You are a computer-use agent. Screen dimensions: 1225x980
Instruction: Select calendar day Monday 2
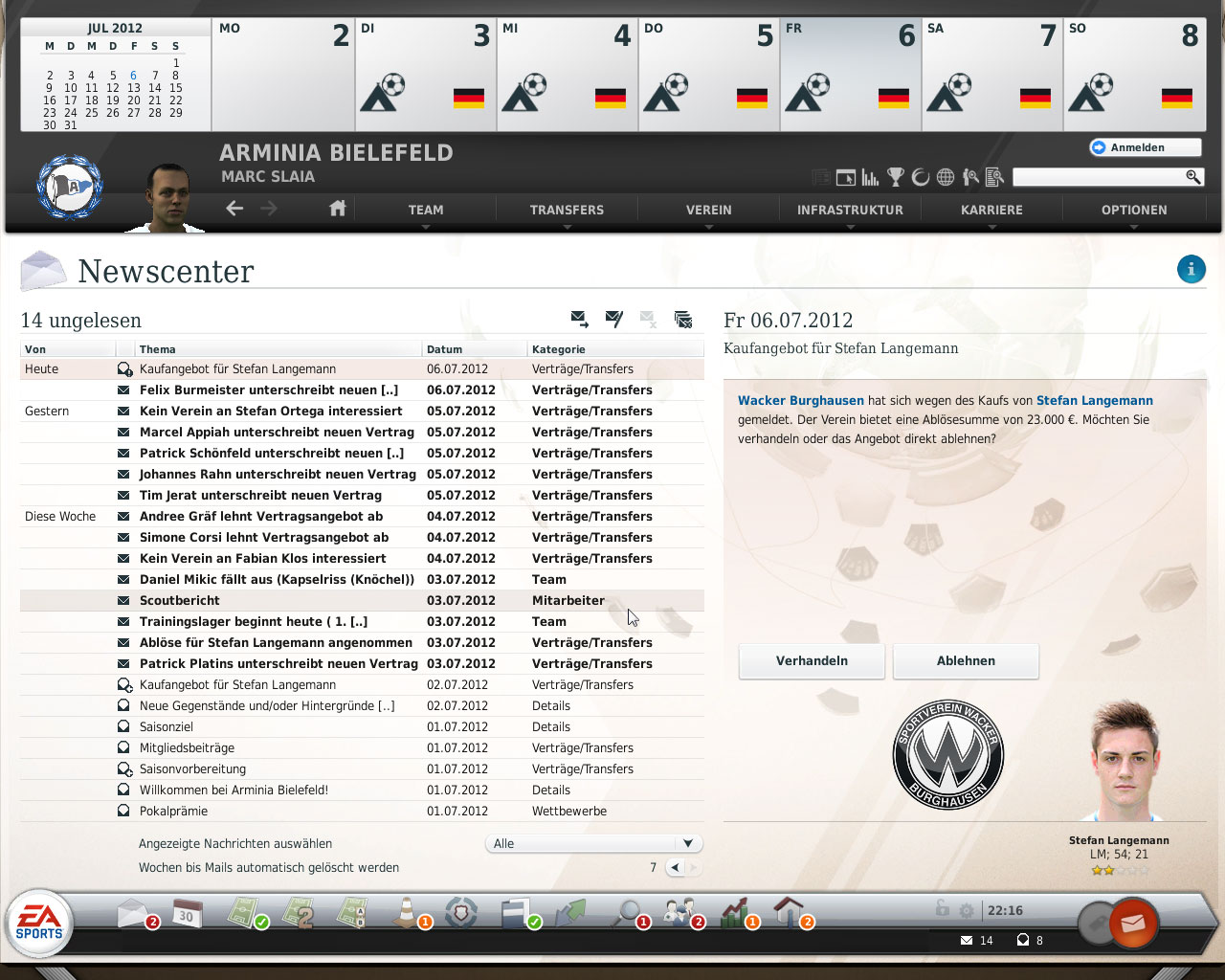pos(283,75)
